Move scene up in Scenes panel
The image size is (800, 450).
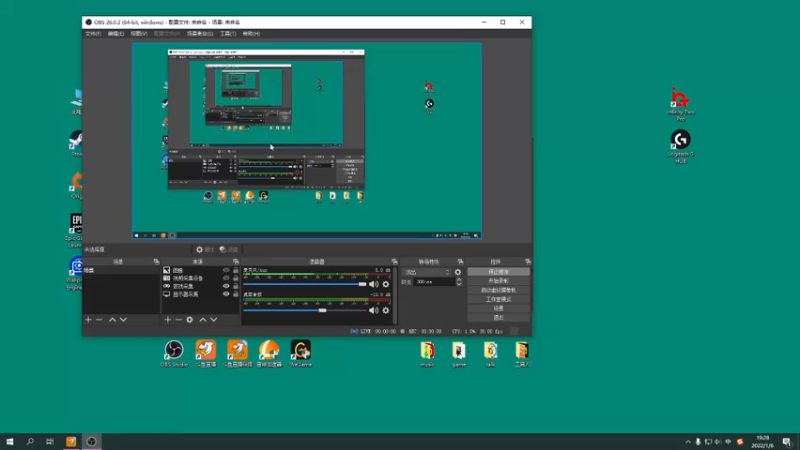(112, 319)
